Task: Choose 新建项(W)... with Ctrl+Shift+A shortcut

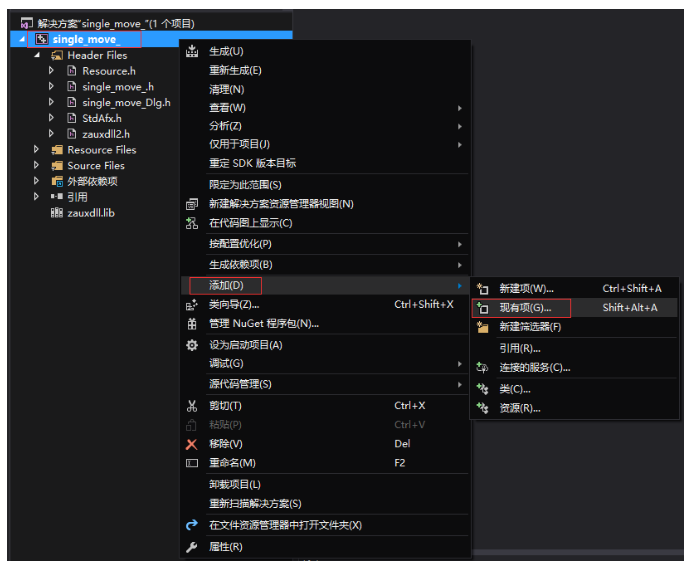Action: [574, 289]
